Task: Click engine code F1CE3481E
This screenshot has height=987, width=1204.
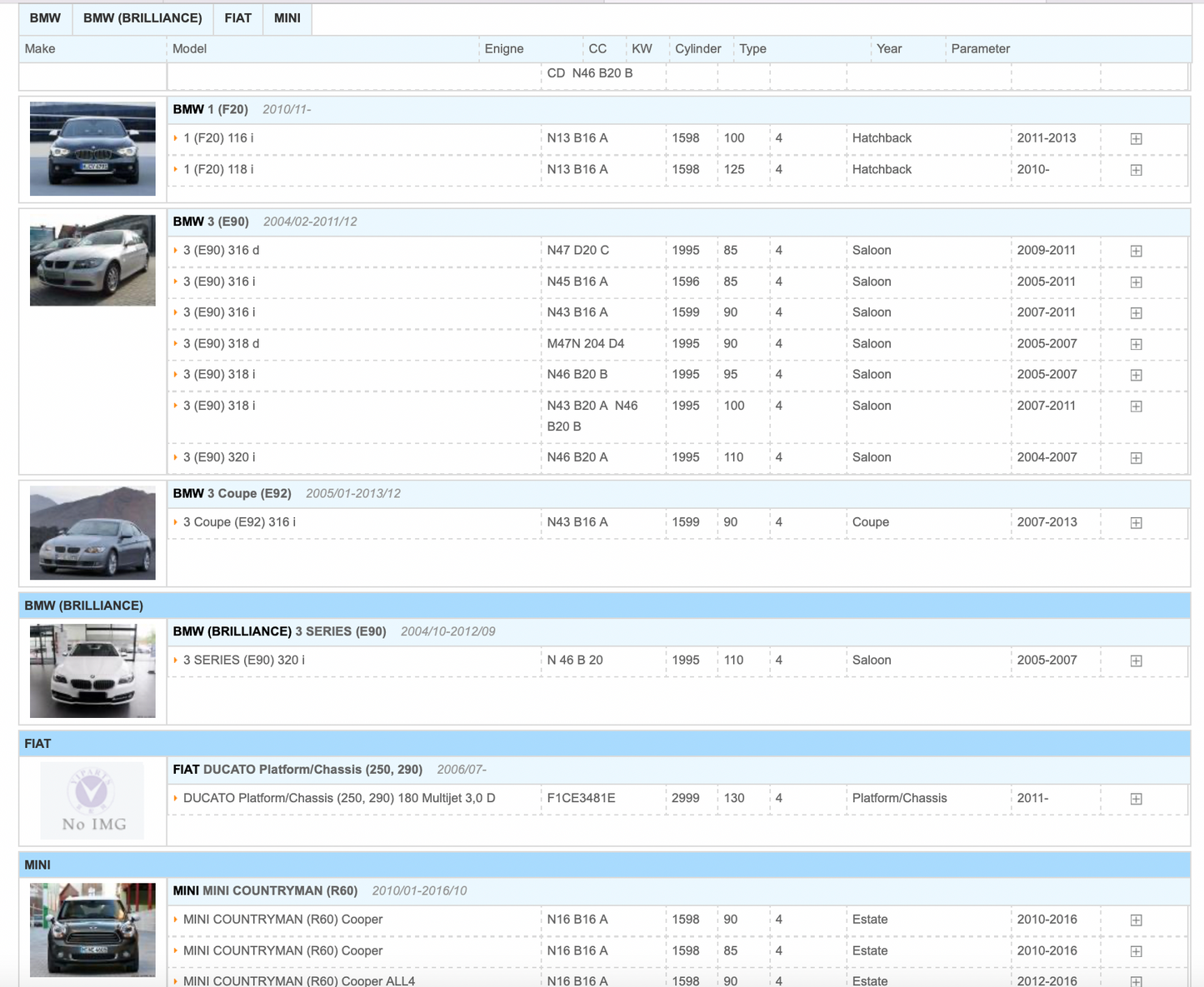Action: [582, 798]
